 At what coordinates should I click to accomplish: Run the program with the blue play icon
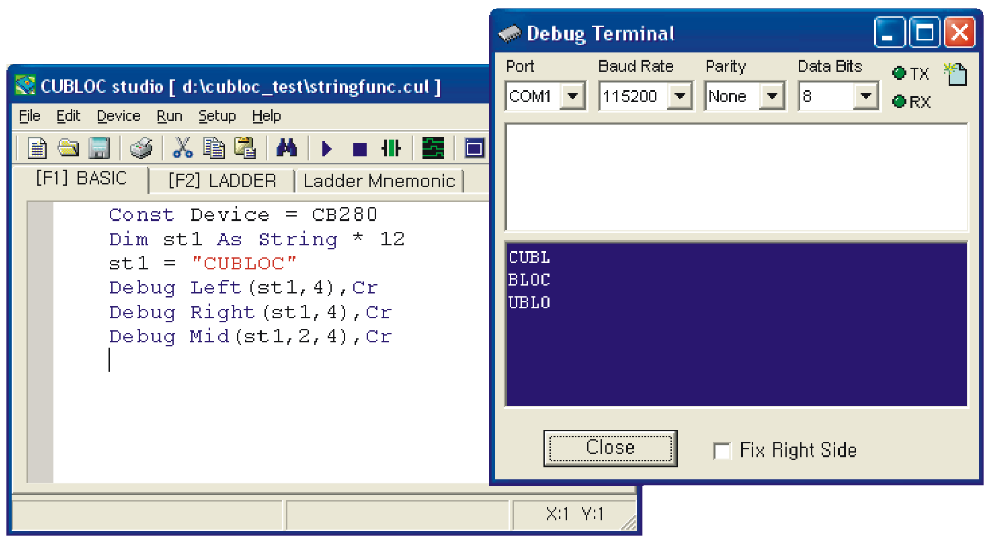coord(327,149)
